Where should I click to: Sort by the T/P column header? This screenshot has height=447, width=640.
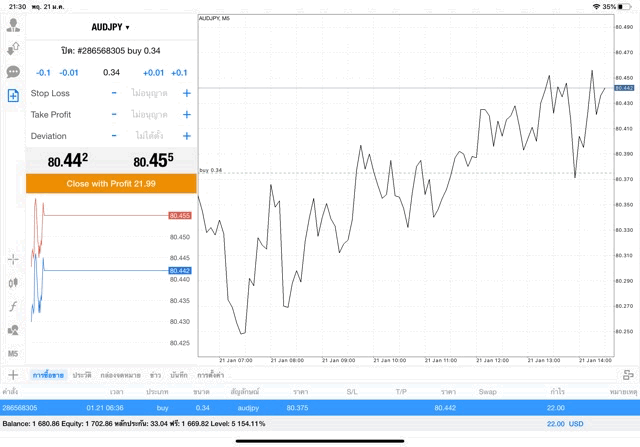coord(401,392)
